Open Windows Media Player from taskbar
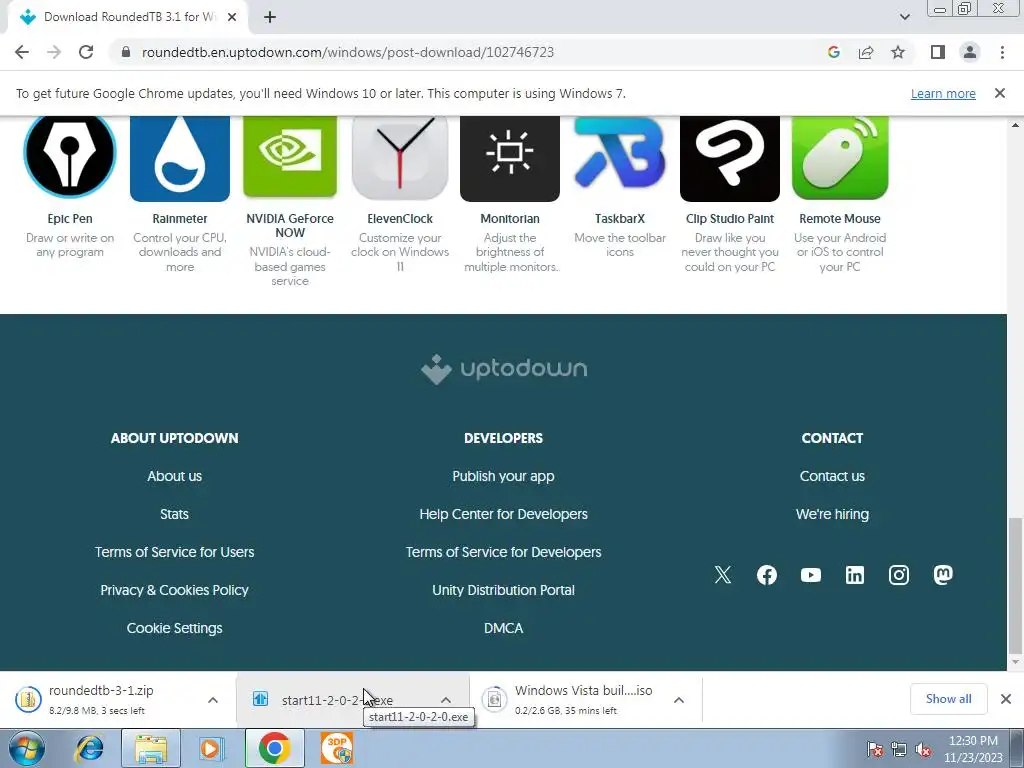 (x=211, y=748)
